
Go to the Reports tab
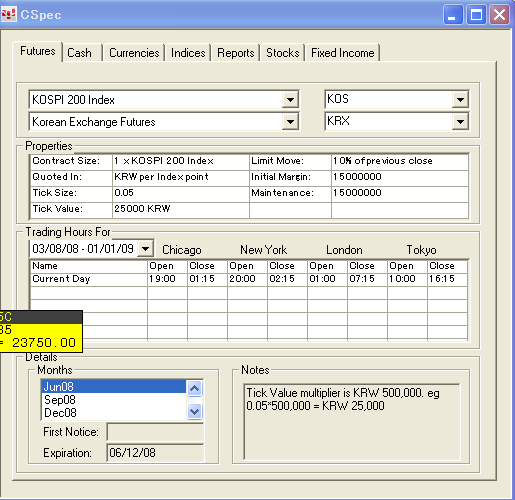pos(235,53)
